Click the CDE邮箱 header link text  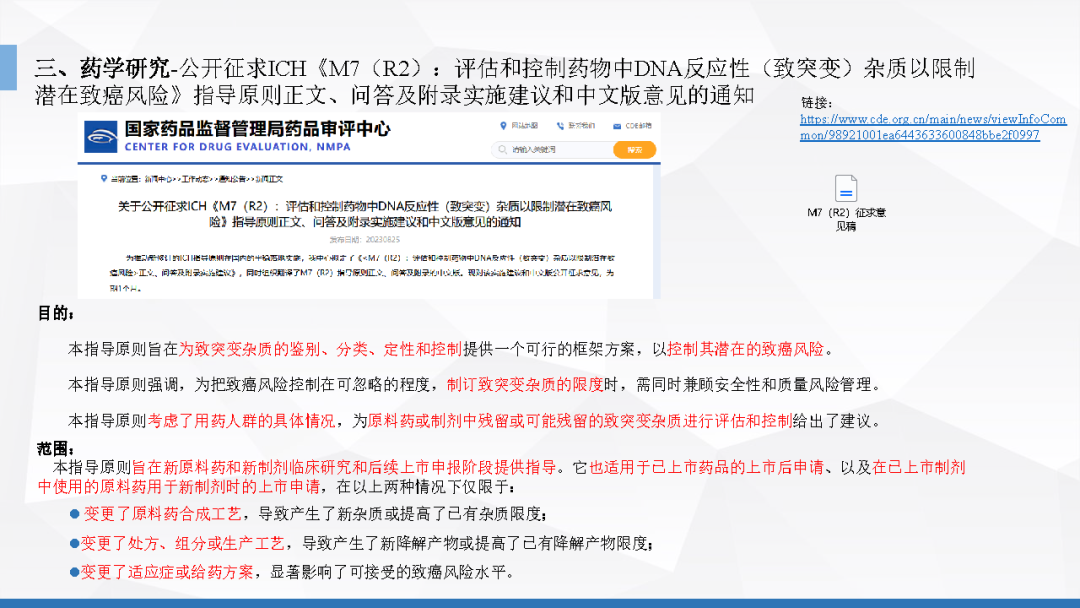click(x=638, y=126)
